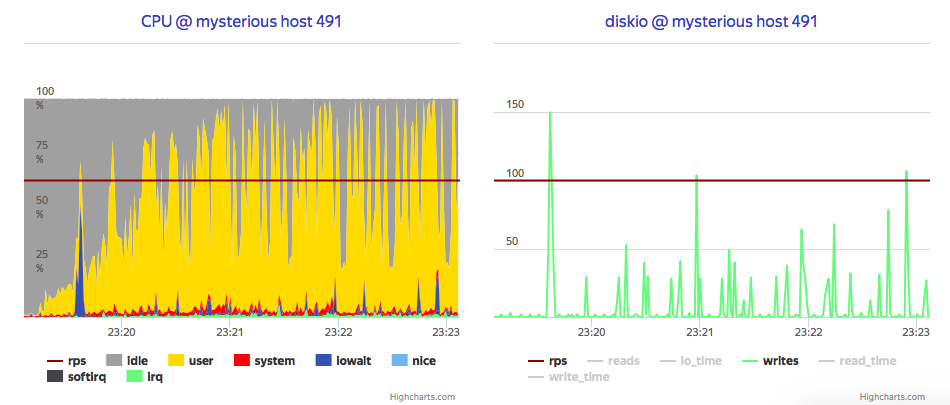Click gray idle color swatch in CPU legend
The width and height of the screenshot is (950, 405).
pos(115,361)
